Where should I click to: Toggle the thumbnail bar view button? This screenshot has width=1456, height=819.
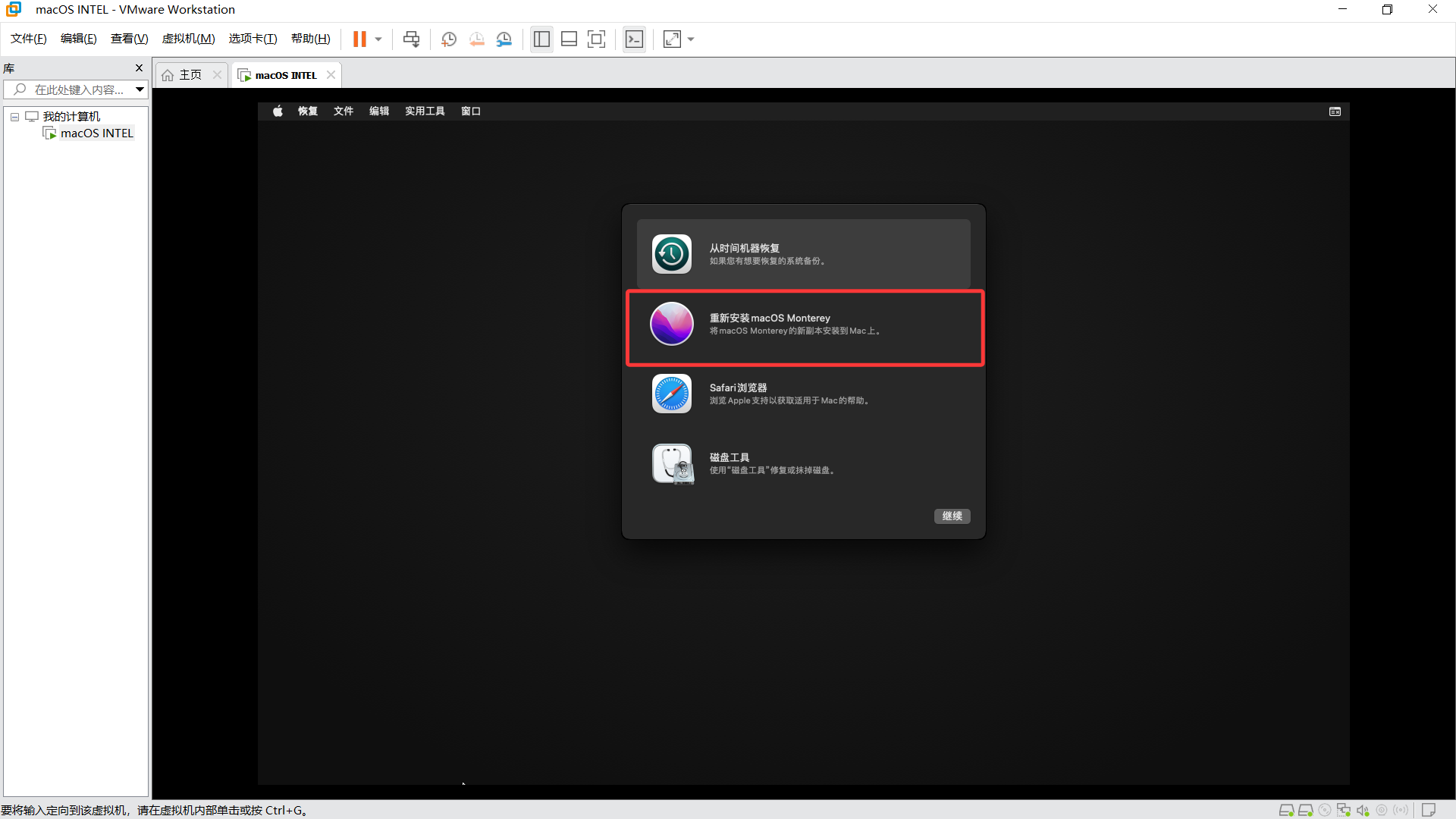coord(569,39)
